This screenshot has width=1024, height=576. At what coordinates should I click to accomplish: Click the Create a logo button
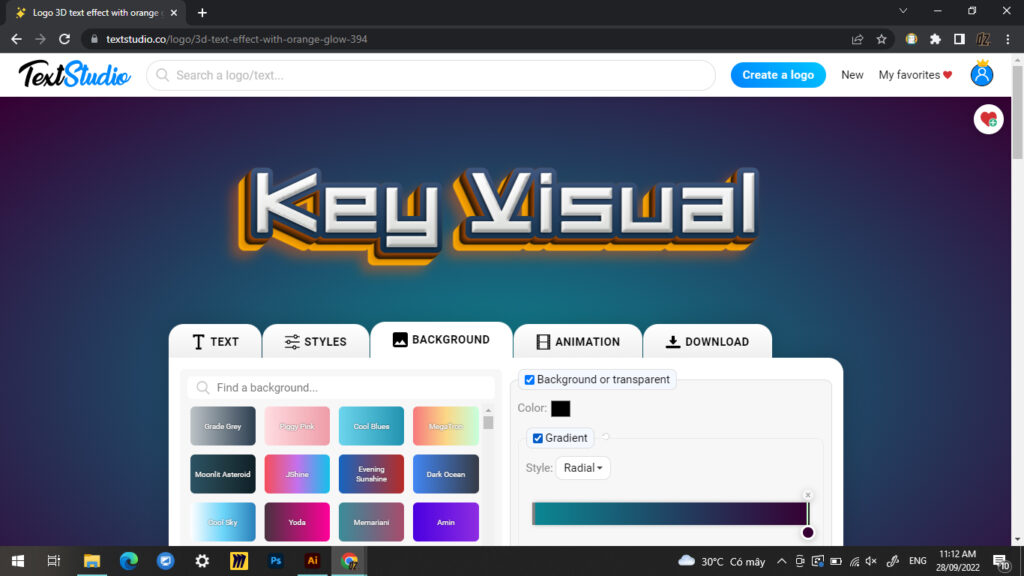[778, 75]
